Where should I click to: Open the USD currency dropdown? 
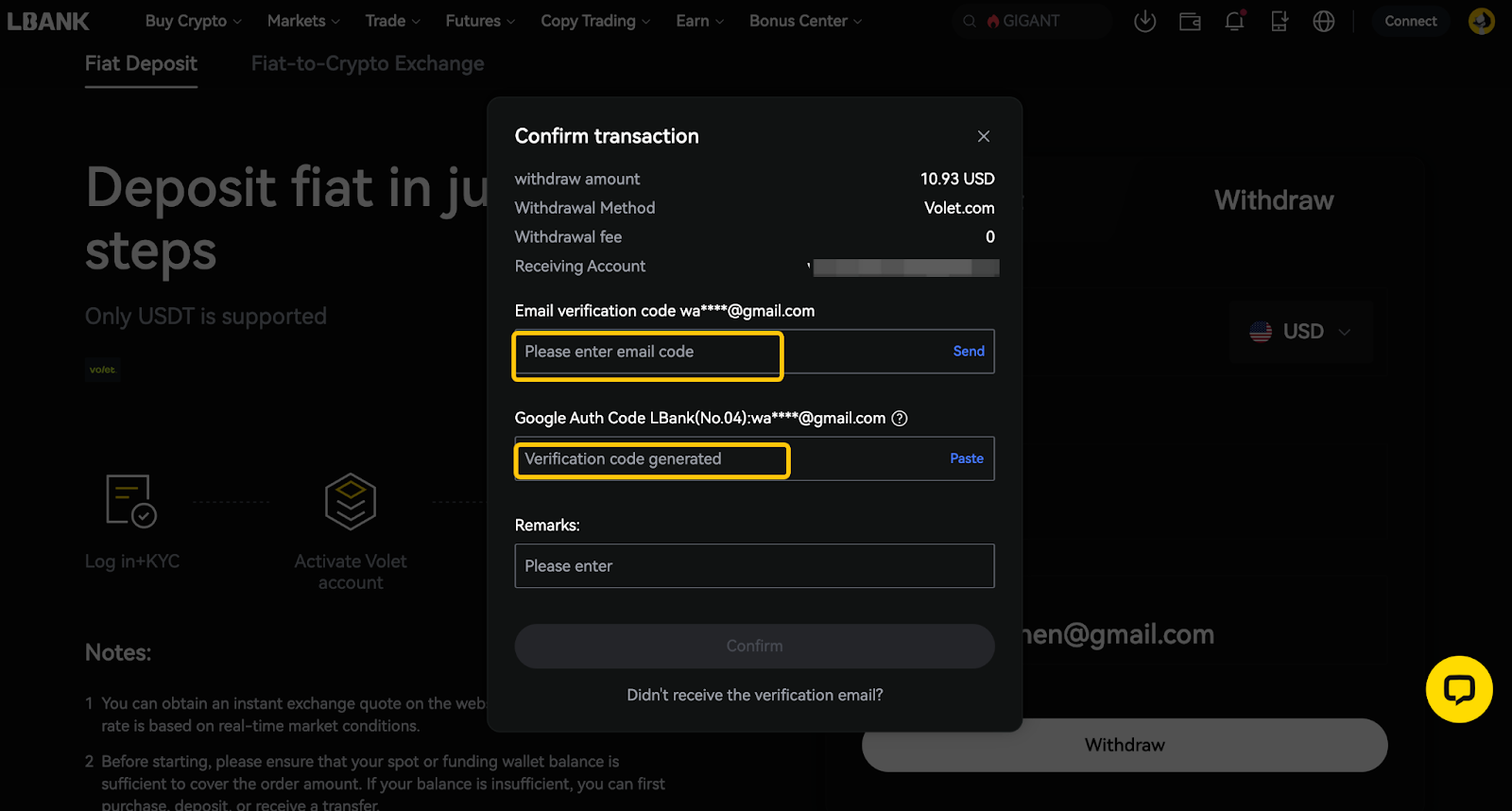click(1300, 332)
